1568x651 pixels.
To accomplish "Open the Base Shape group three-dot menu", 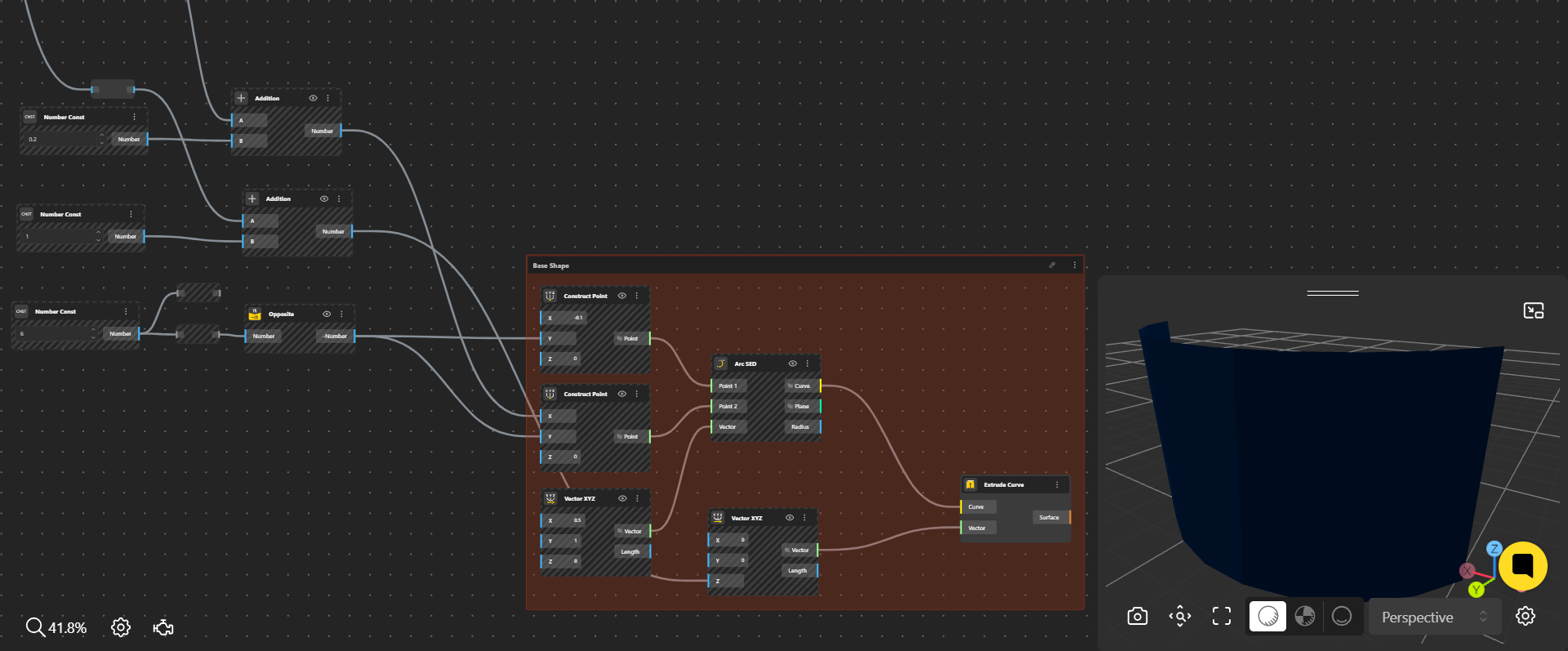I will click(x=1074, y=265).
